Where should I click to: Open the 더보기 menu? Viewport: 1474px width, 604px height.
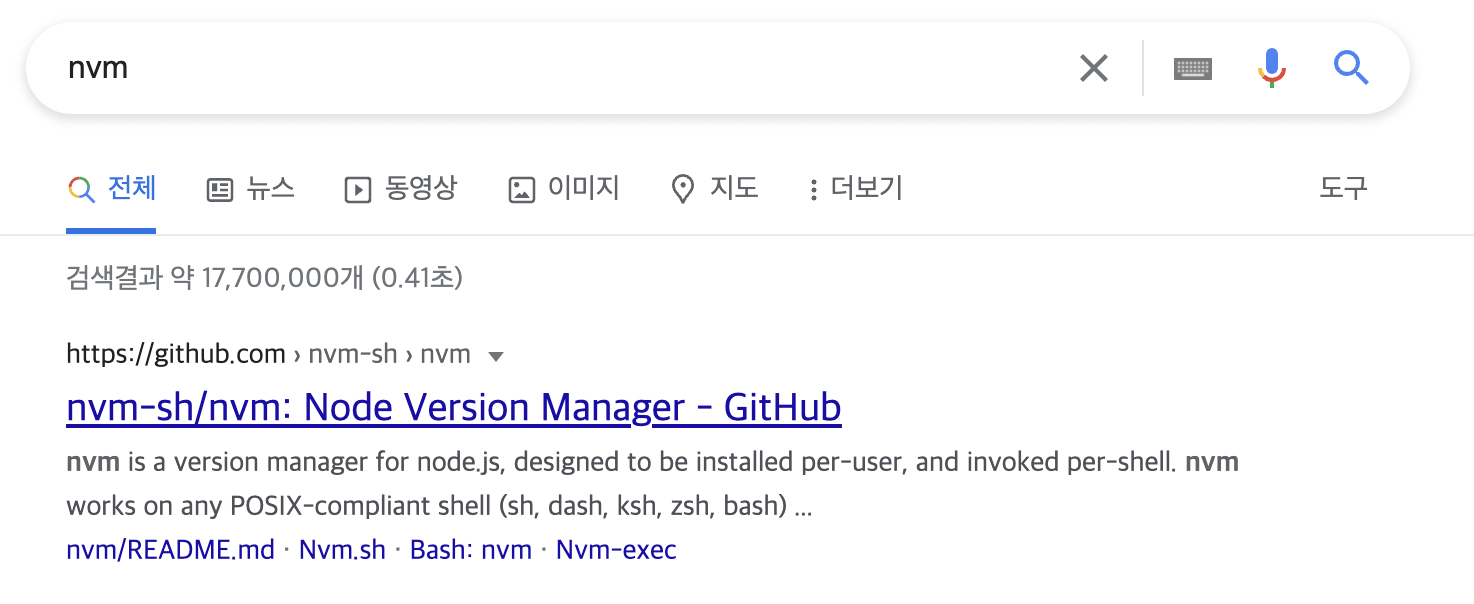(856, 189)
